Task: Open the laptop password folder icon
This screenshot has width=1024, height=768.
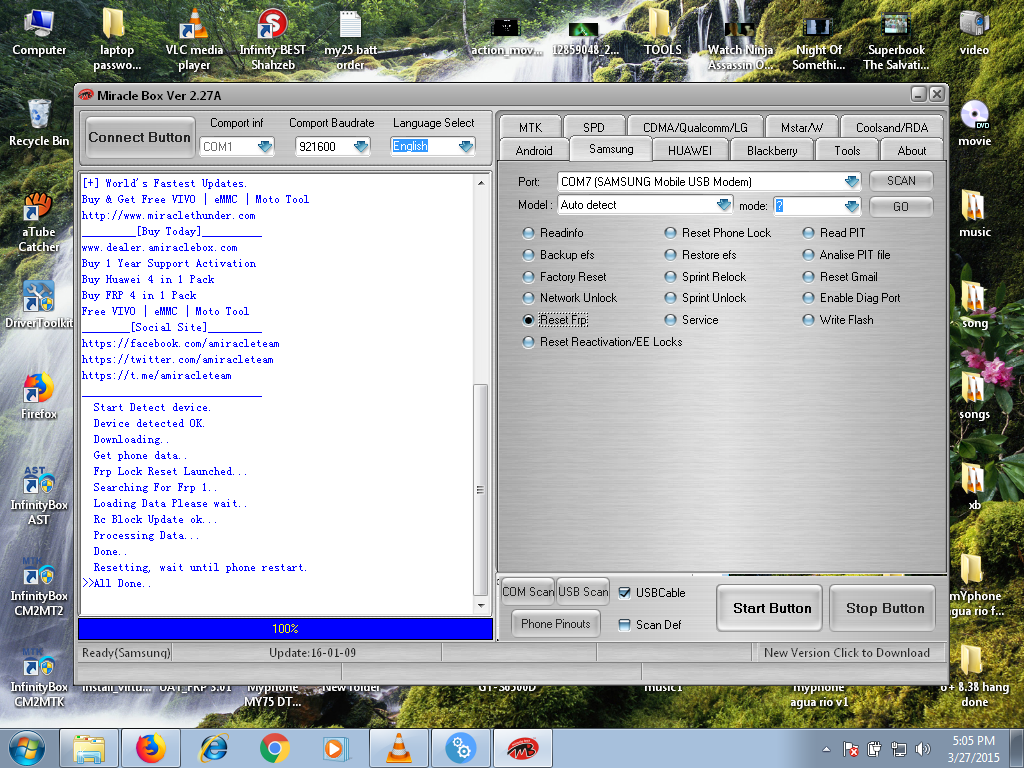Action: 116,39
